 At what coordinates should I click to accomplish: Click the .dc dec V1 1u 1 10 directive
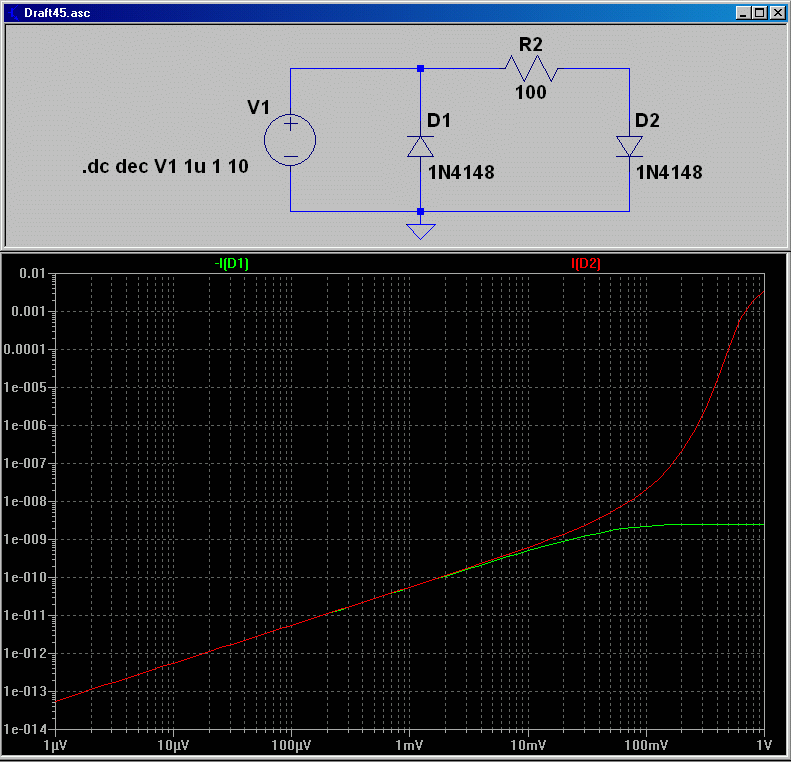pyautogui.click(x=165, y=166)
